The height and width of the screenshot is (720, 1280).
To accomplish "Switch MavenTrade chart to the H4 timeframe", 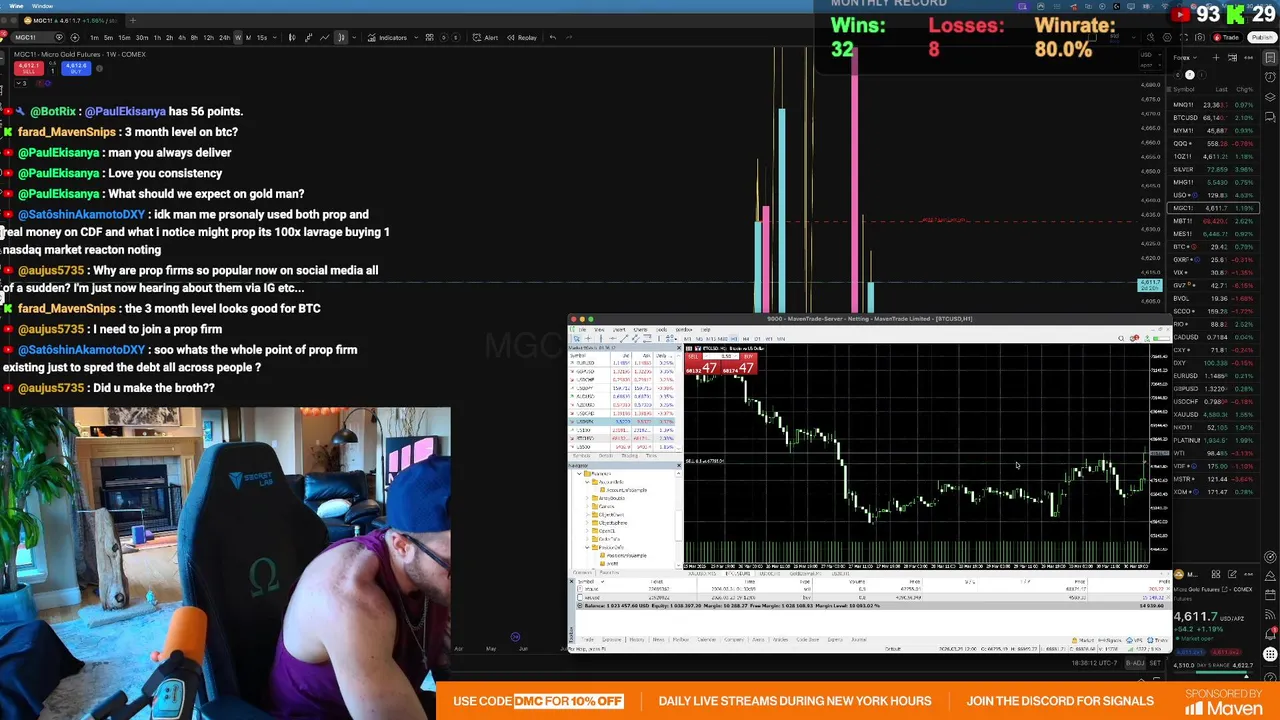I will (x=745, y=339).
